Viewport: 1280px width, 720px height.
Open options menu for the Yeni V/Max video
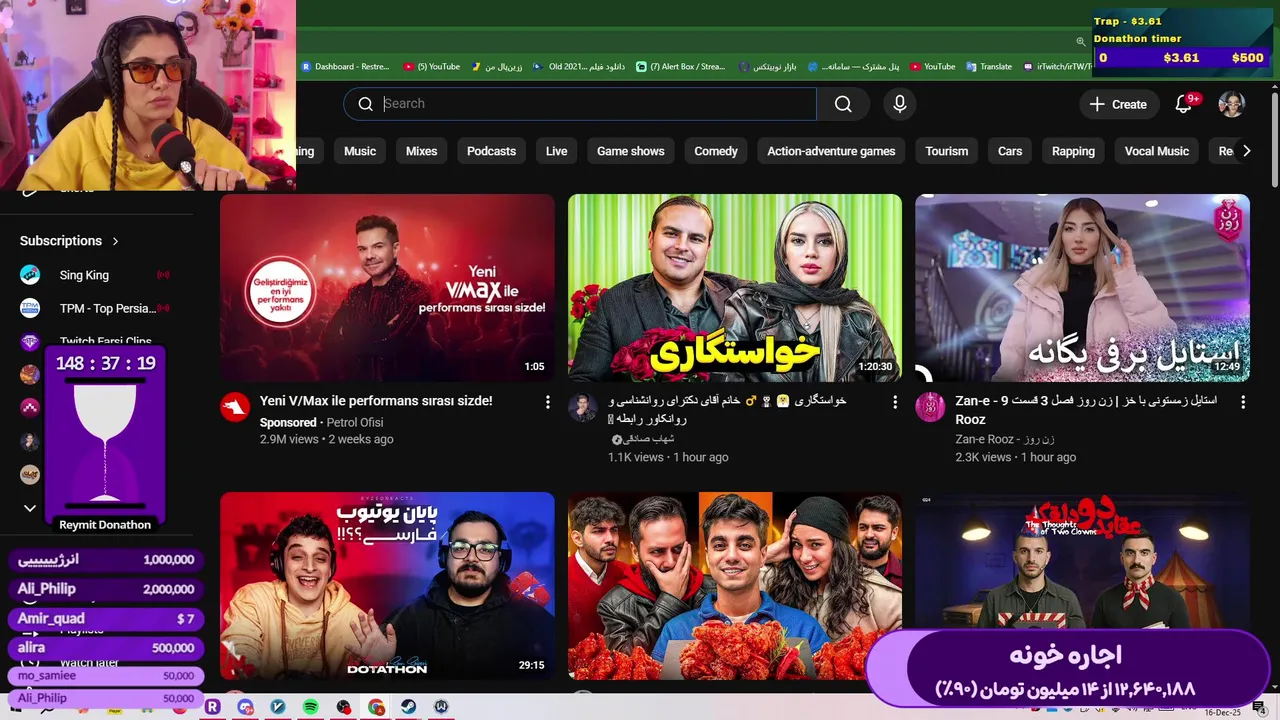[x=547, y=402]
